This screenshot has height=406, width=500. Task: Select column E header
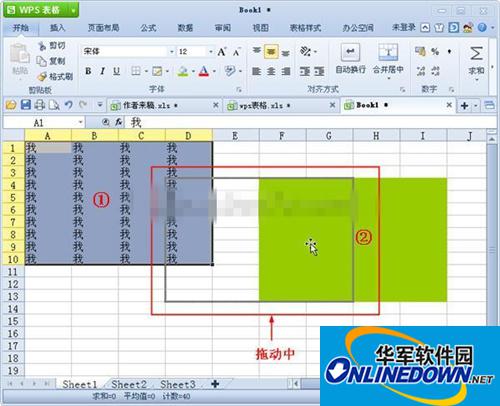(235, 136)
